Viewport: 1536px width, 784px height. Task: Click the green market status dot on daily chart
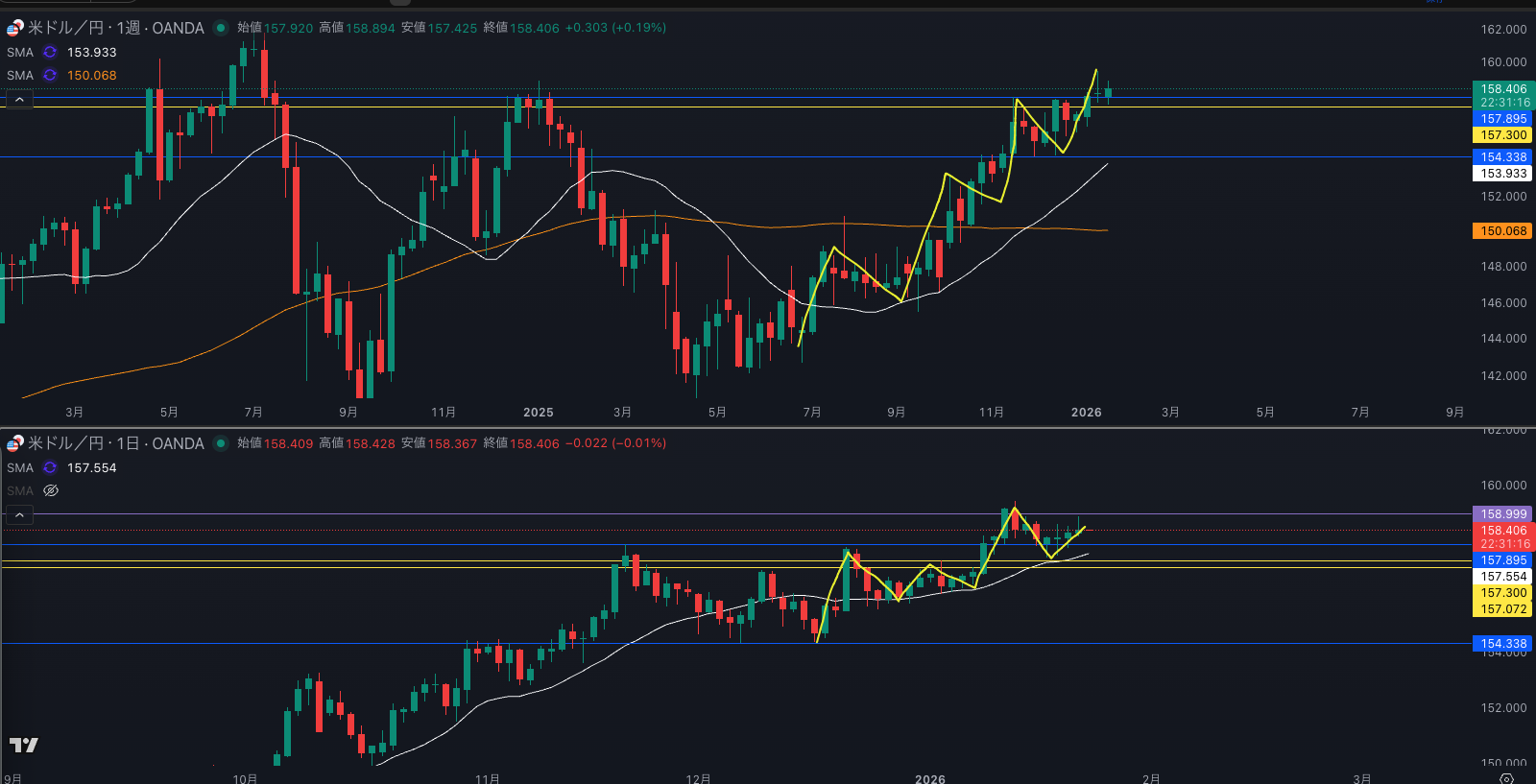point(221,443)
